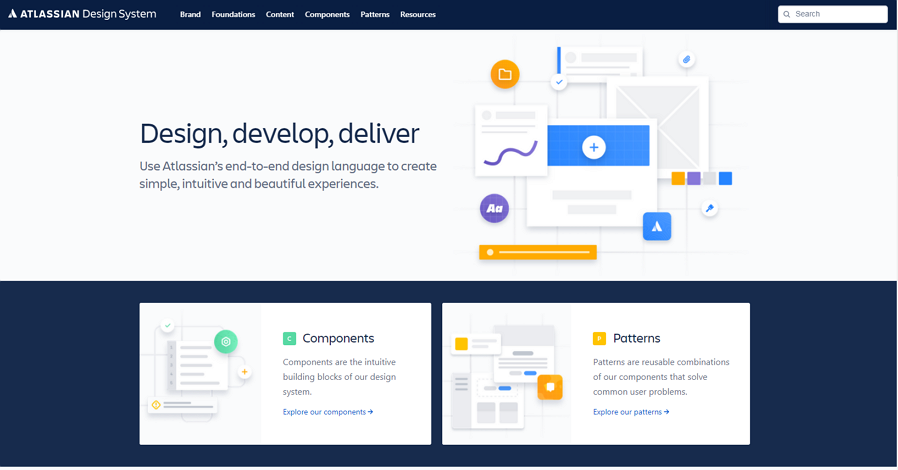
Task: Click the orange folder icon in hero illustration
Action: tap(505, 74)
